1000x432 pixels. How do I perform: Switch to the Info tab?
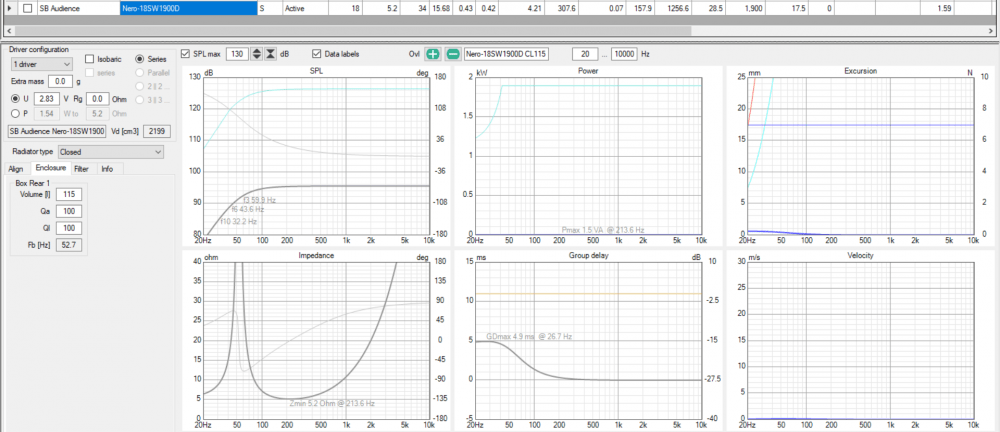pos(107,168)
